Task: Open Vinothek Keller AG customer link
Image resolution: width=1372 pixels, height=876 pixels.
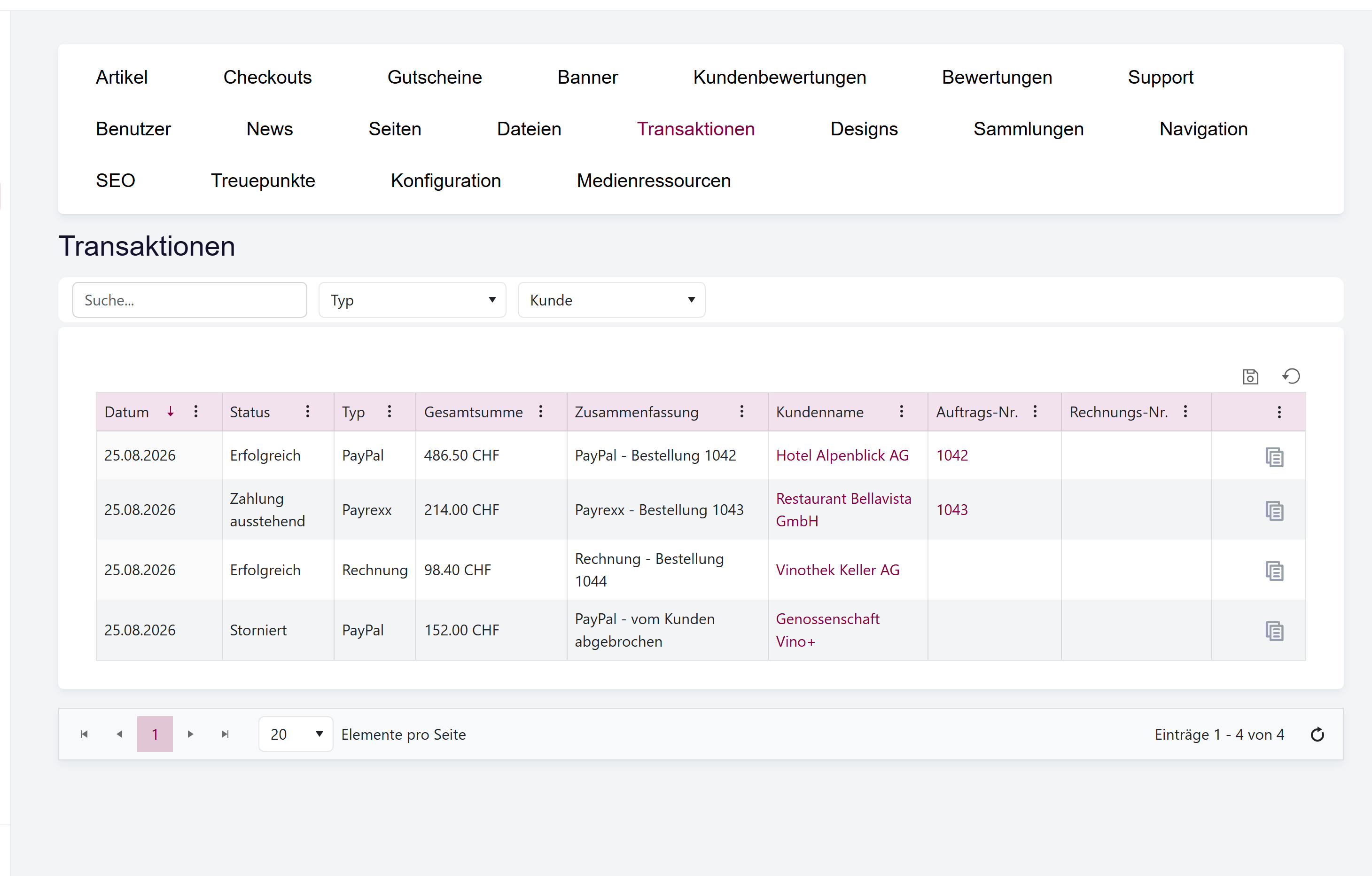Action: tap(838, 570)
